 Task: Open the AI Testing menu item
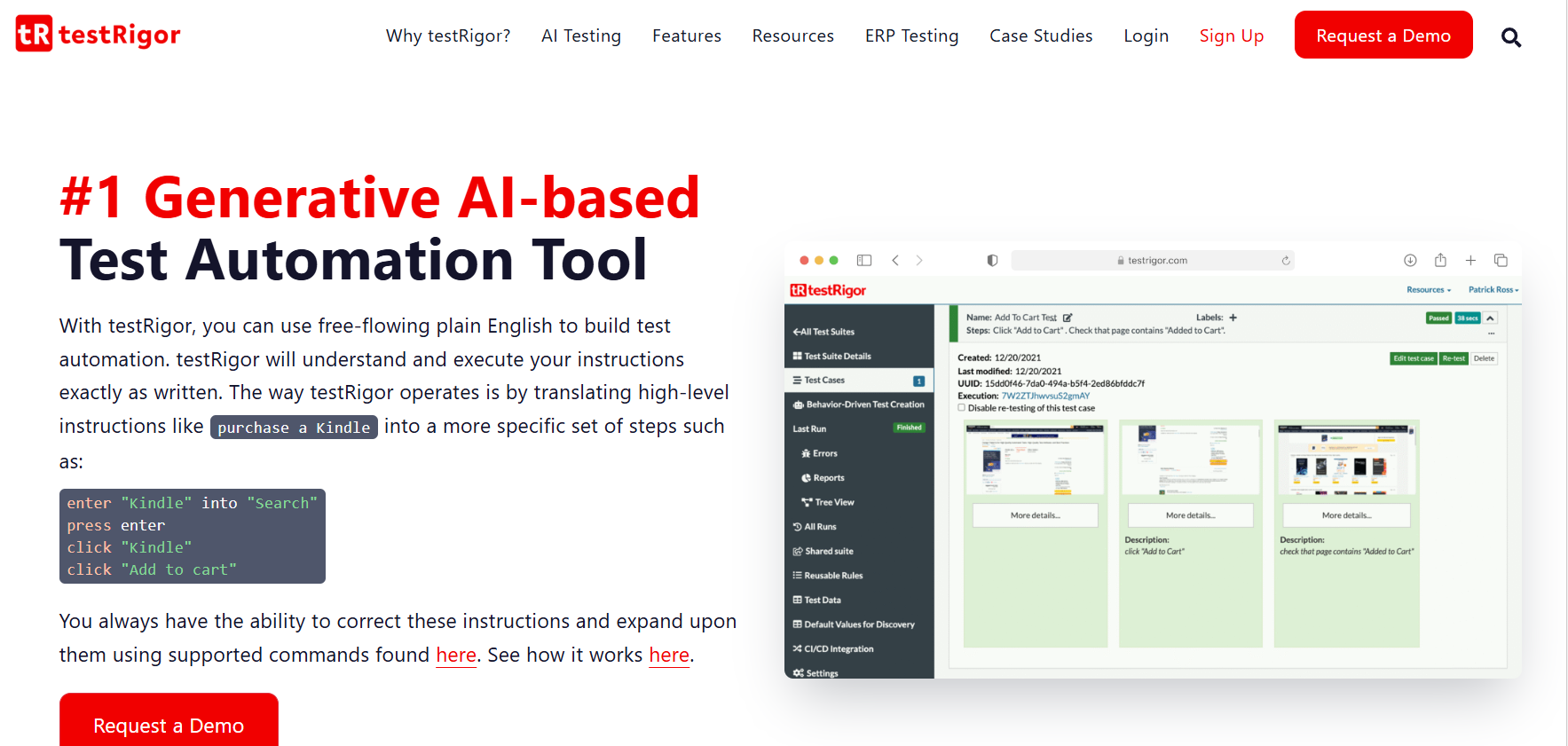click(x=581, y=35)
